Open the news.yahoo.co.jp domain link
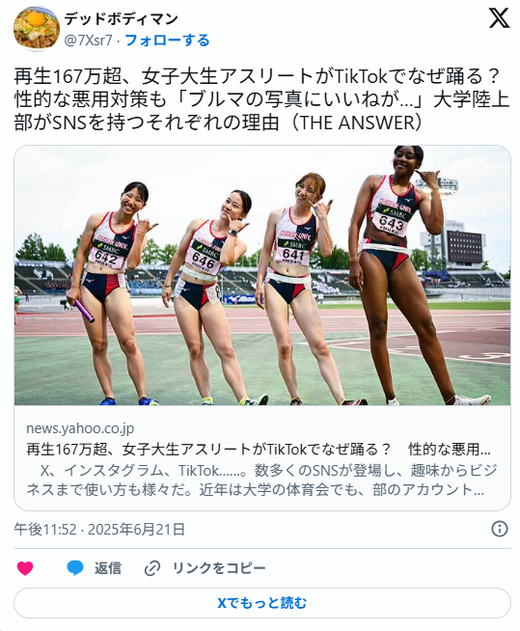520x631 pixels. [x=80, y=428]
